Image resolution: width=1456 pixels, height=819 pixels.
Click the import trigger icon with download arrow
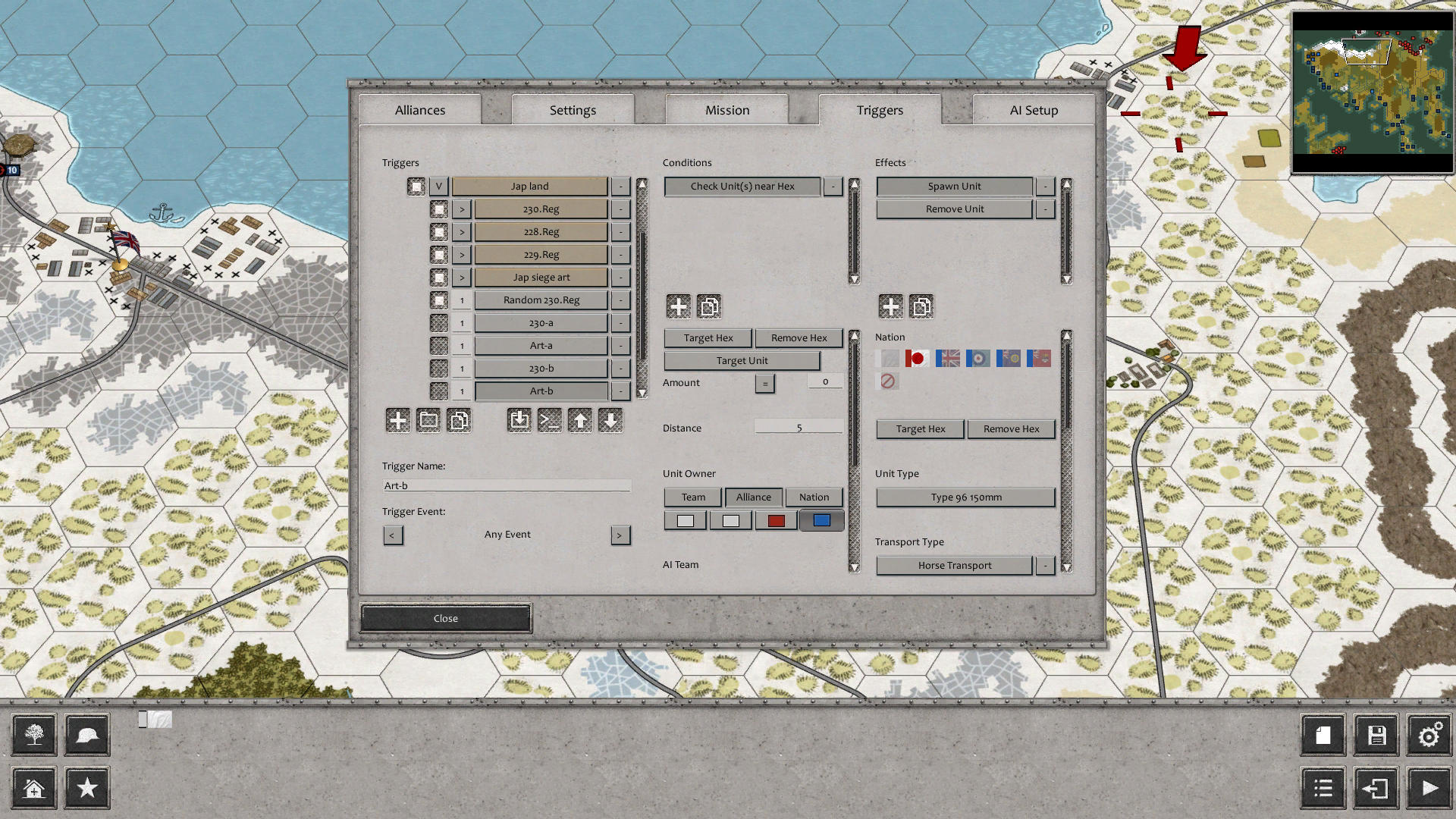[519, 420]
